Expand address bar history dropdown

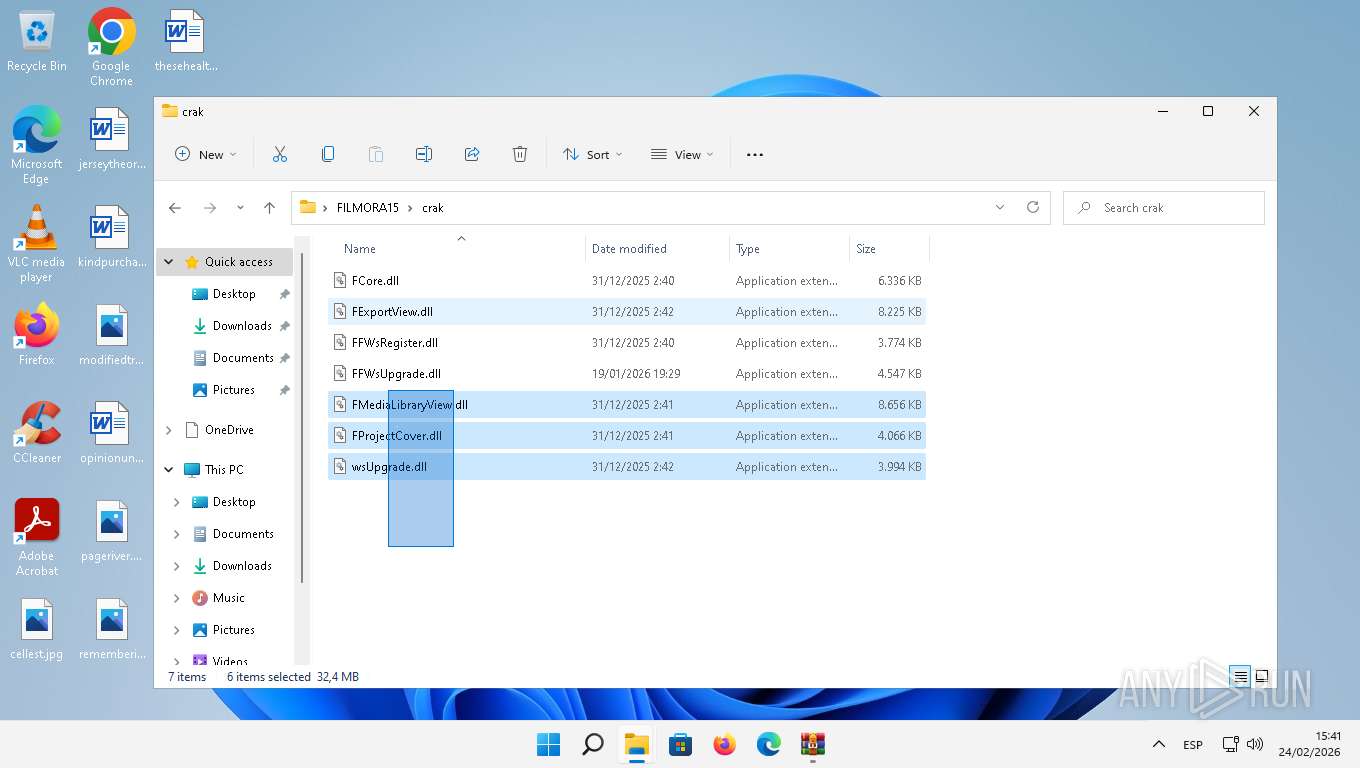(1000, 207)
